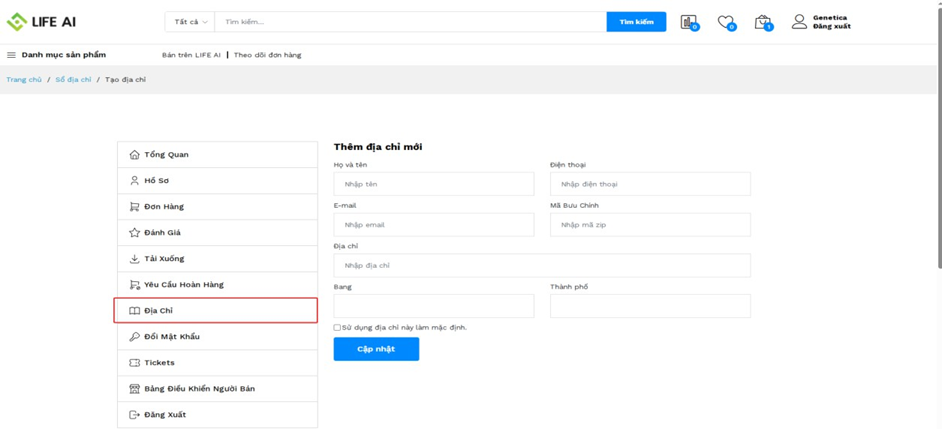Open the Thành phố city selector field
942x429 pixels.
(650, 306)
